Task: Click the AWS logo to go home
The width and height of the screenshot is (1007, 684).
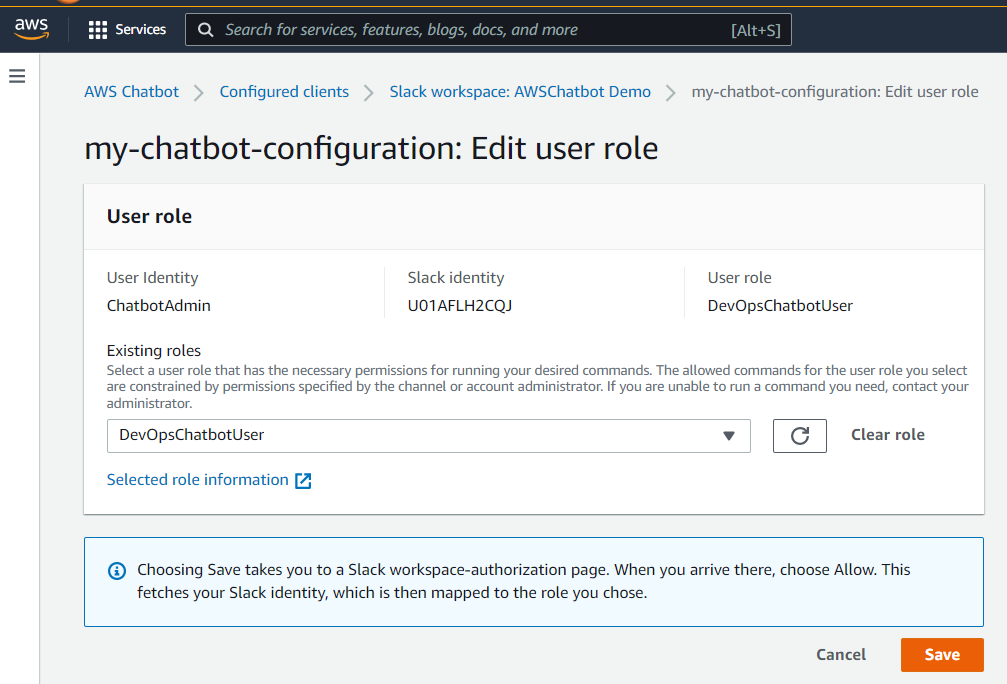Action: tap(31, 29)
